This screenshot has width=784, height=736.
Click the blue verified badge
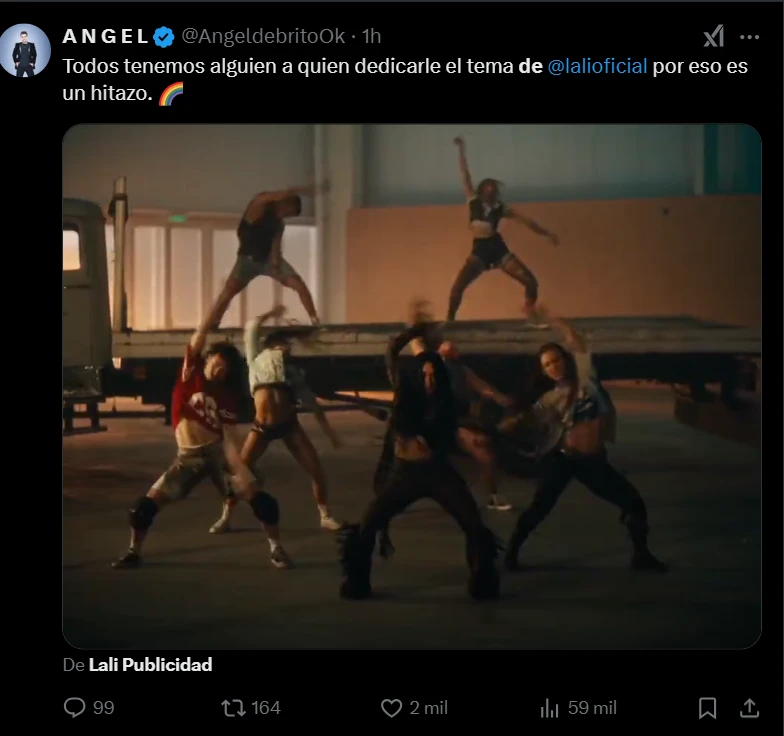(x=164, y=37)
